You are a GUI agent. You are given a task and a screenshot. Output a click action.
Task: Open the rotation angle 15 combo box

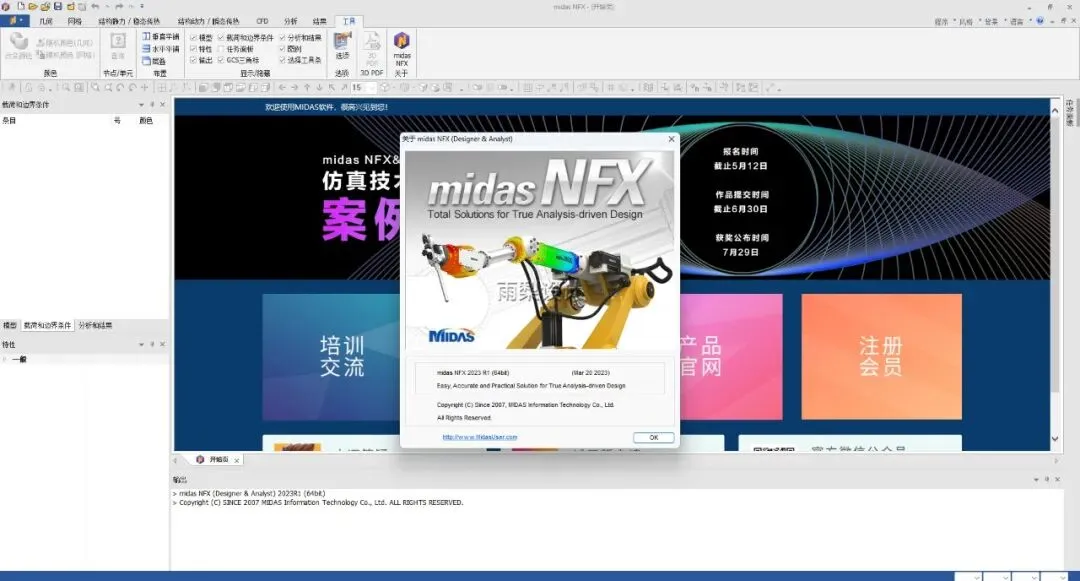pyautogui.click(x=362, y=87)
